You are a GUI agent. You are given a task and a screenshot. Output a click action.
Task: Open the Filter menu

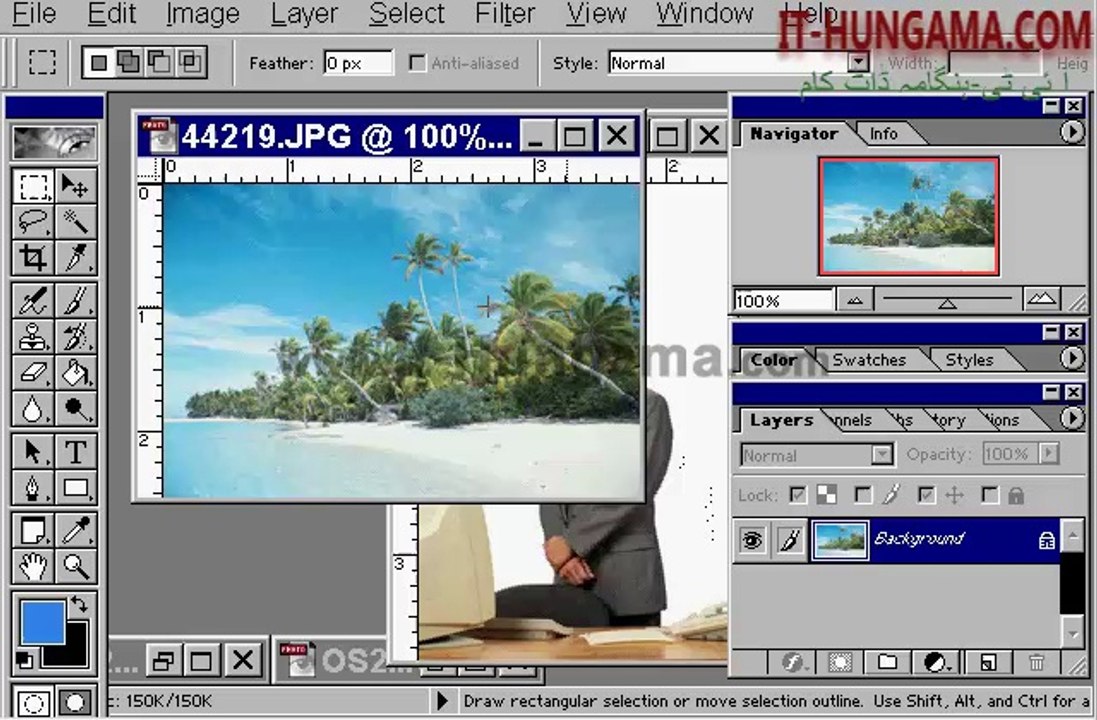pos(504,14)
